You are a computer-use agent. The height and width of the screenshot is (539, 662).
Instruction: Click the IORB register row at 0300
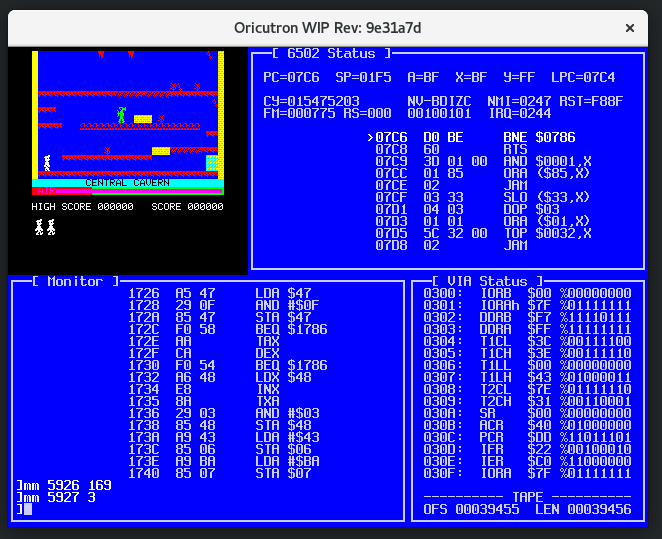pyautogui.click(x=527, y=293)
